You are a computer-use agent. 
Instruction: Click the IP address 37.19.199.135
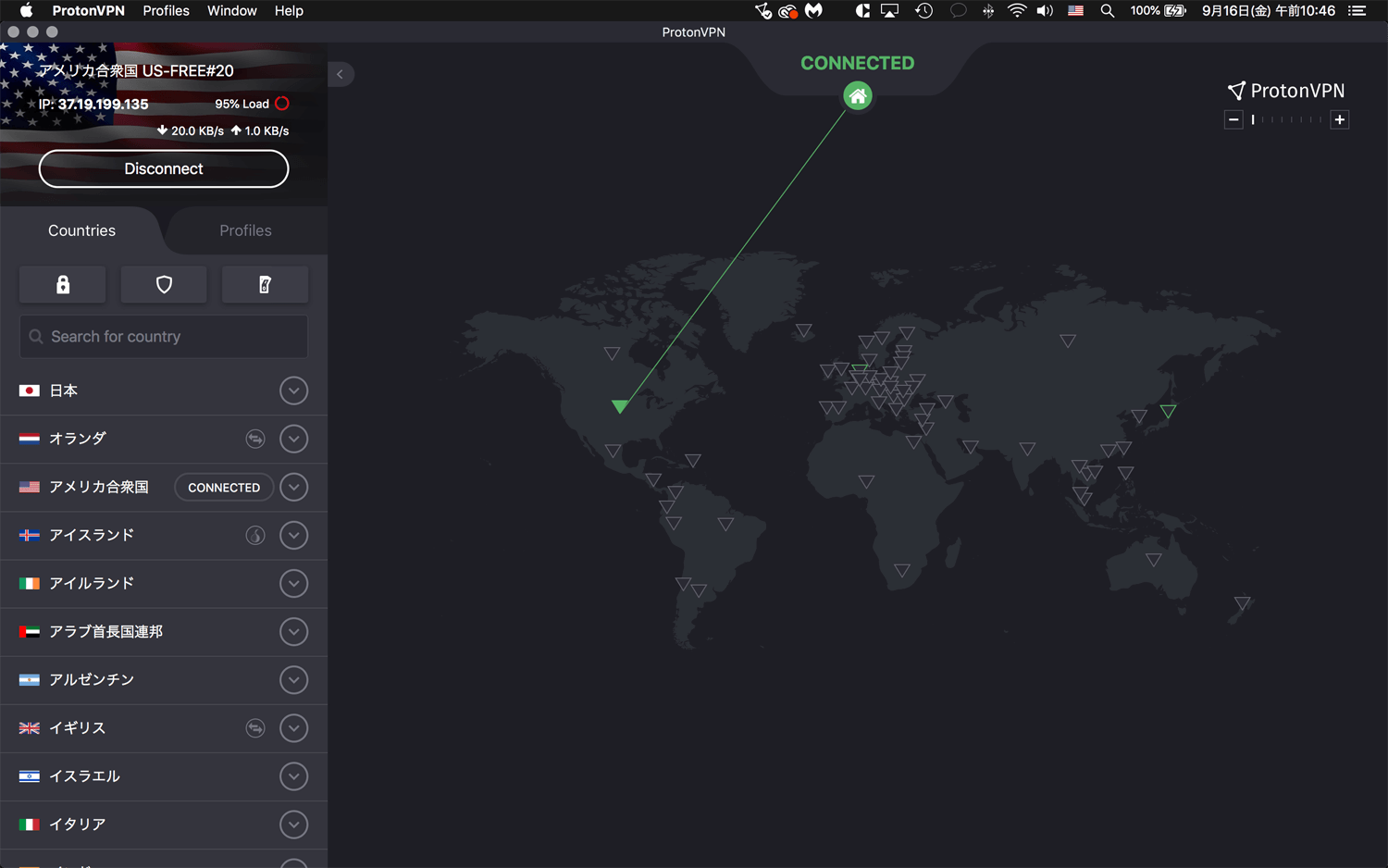(x=103, y=105)
